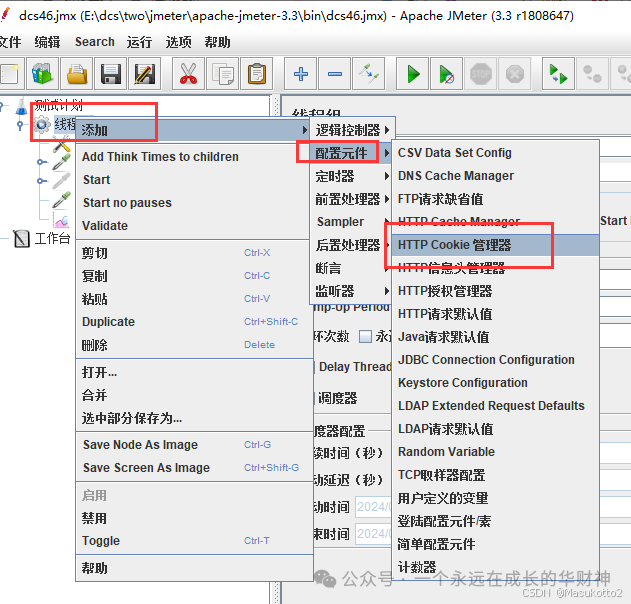Click the New test plan toolbar icon
The height and width of the screenshot is (604, 631).
coord(10,74)
